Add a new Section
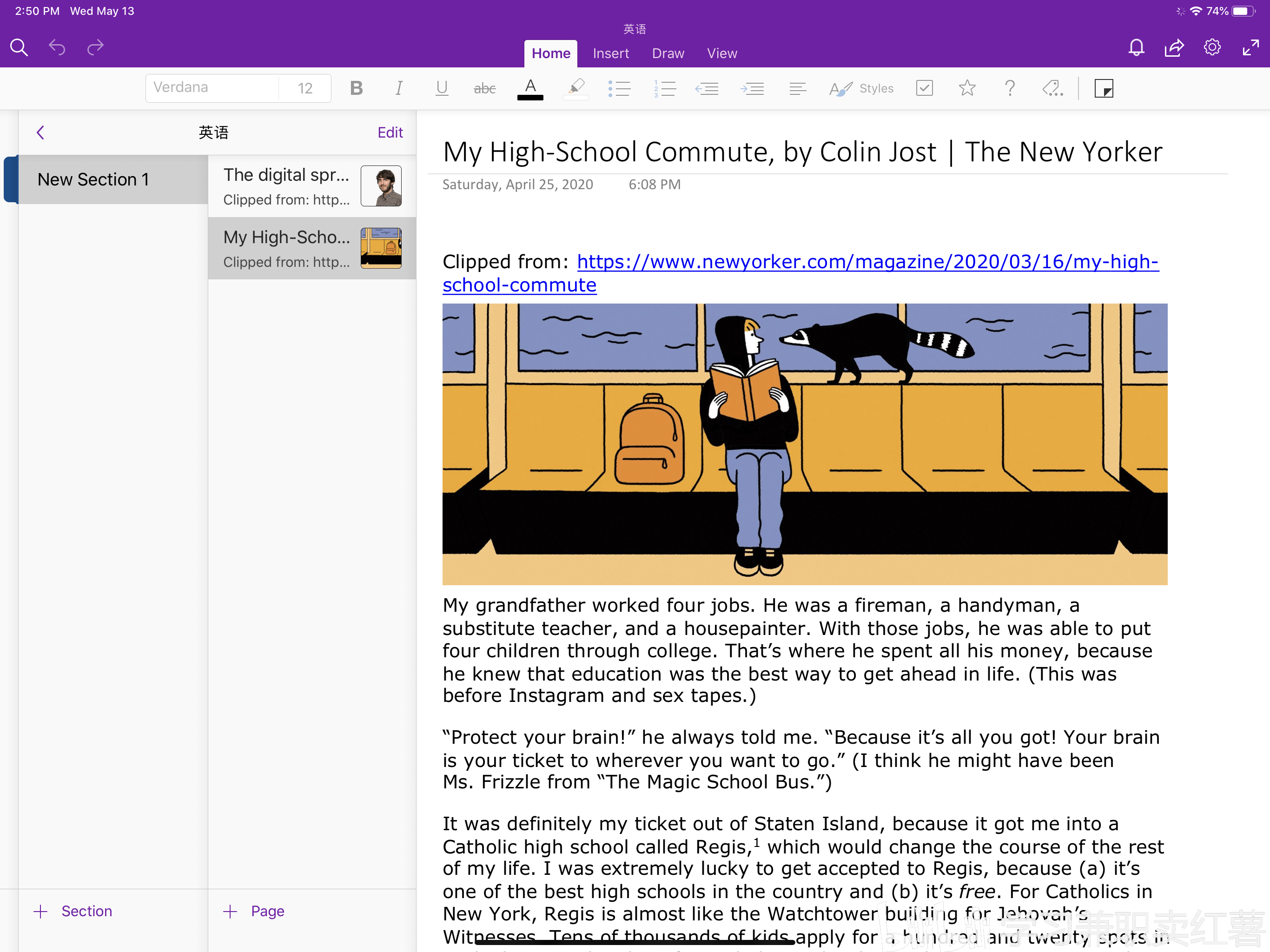Image resolution: width=1270 pixels, height=952 pixels. point(73,911)
